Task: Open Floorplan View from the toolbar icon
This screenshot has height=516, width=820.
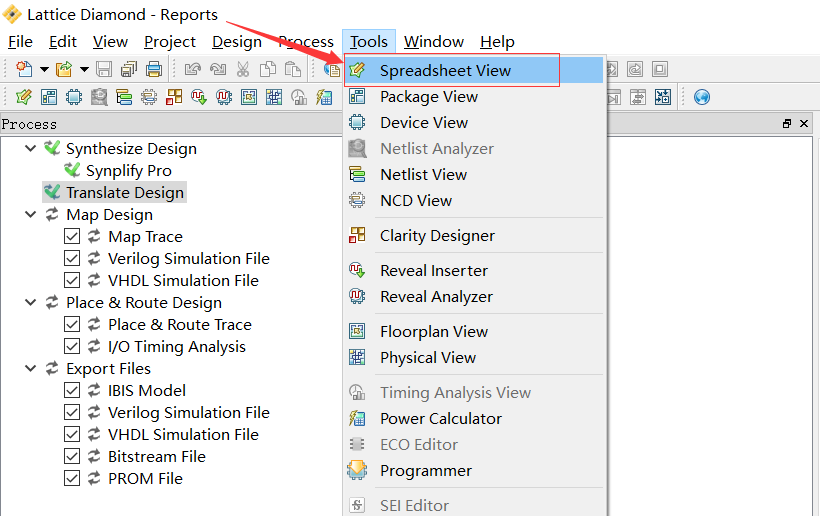Action: point(249,97)
